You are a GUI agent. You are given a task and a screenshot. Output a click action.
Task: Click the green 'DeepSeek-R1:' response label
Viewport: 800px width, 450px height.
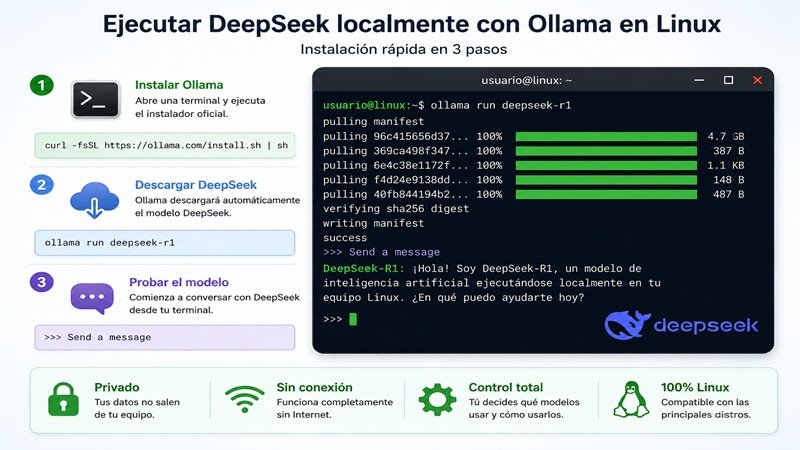coord(363,268)
